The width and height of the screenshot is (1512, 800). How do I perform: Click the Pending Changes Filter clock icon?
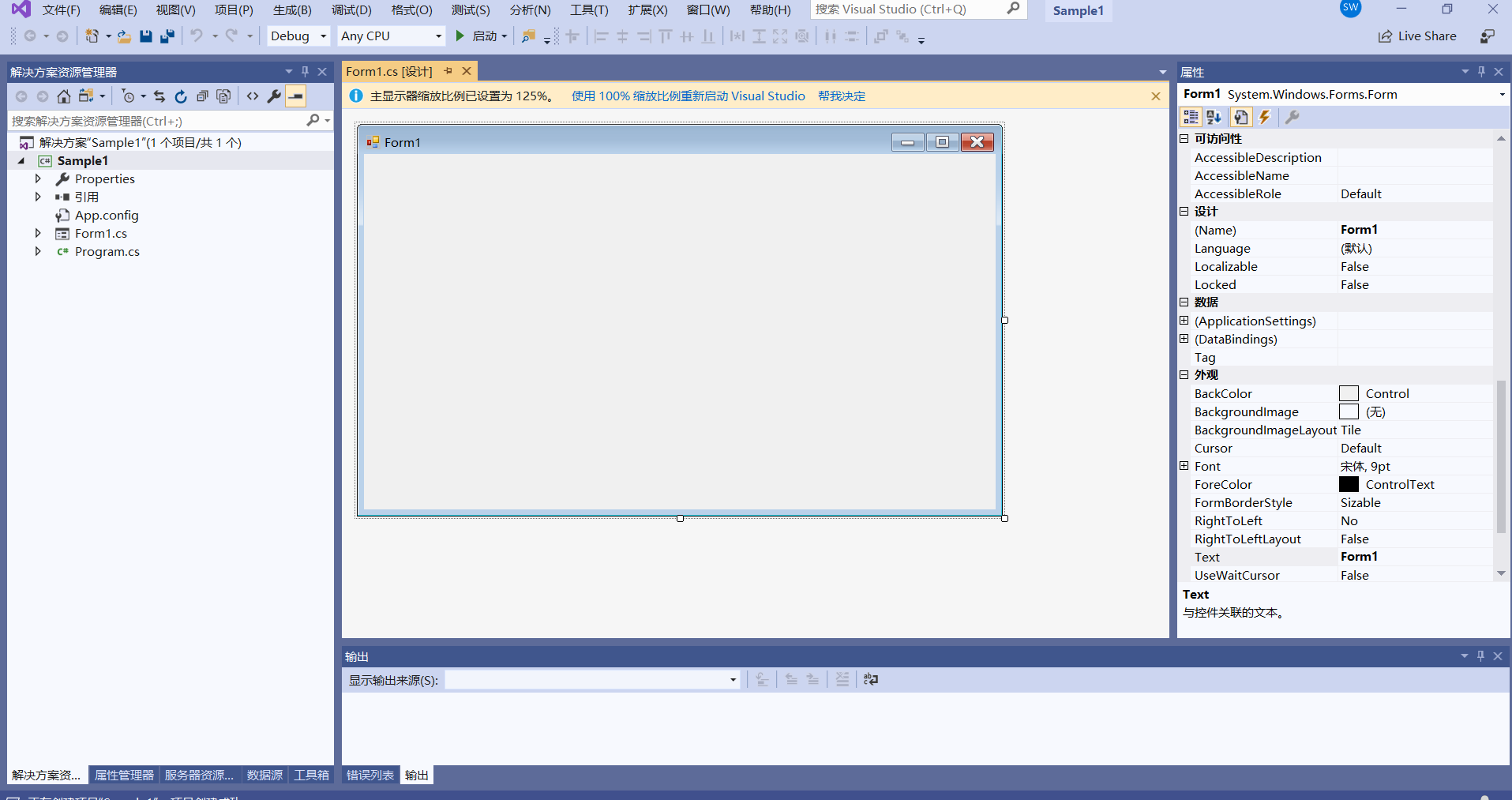[x=128, y=96]
